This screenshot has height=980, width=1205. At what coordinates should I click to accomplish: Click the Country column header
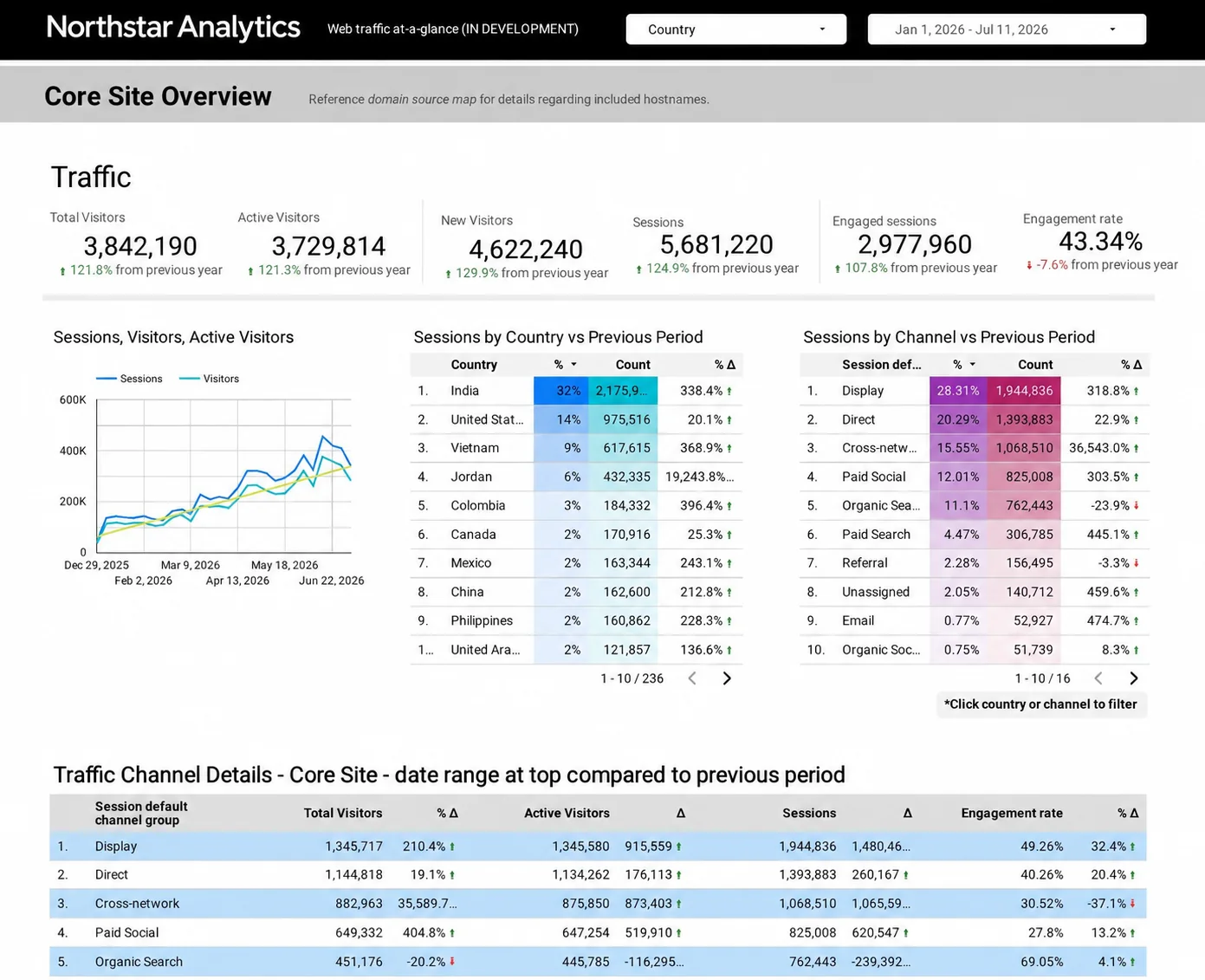pyautogui.click(x=474, y=365)
